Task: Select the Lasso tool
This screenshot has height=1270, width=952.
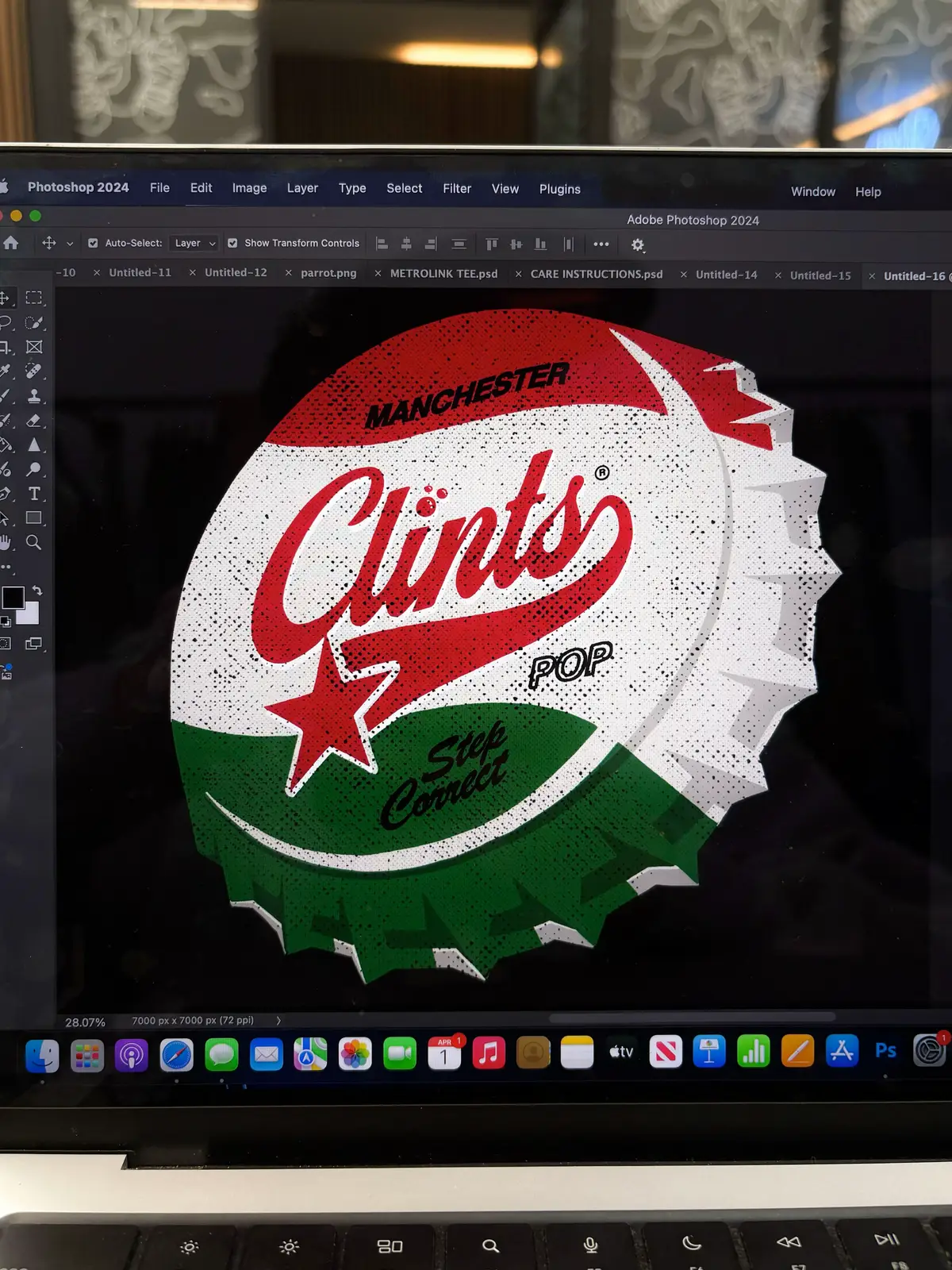Action: [6, 322]
